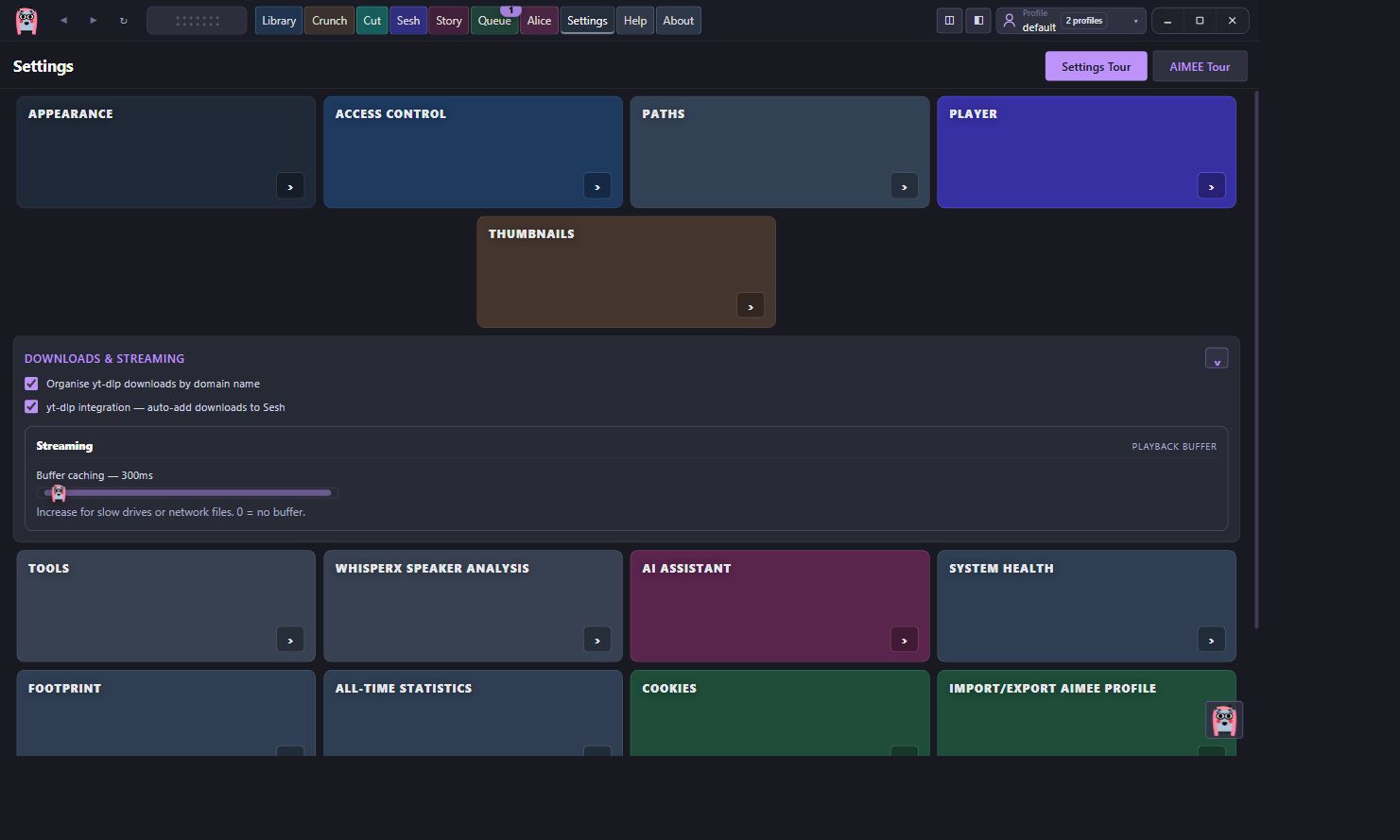The image size is (1400, 840).
Task: Open the About tab
Action: (679, 20)
